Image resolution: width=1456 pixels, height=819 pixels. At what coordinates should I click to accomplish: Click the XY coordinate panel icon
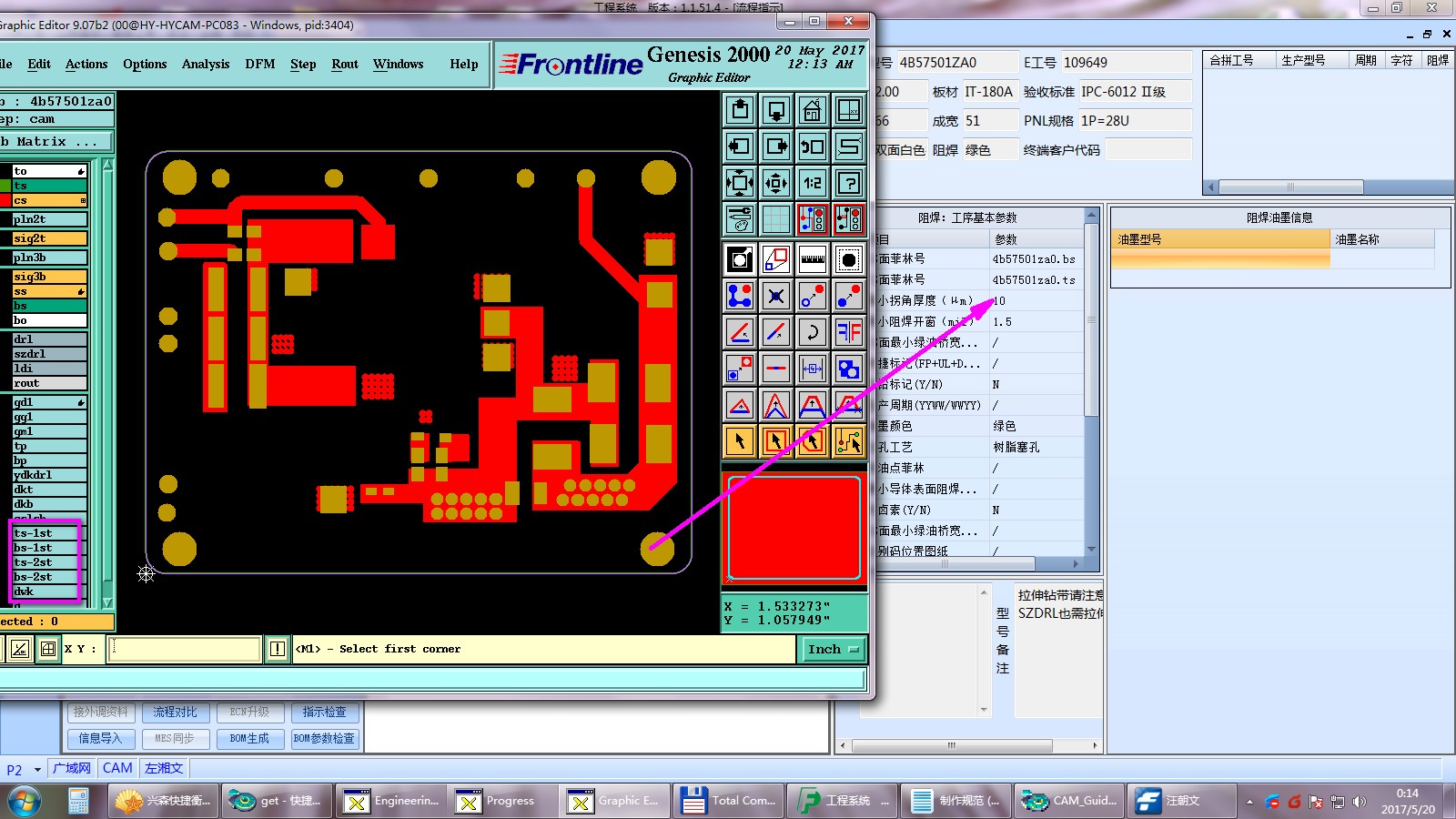pos(849,110)
